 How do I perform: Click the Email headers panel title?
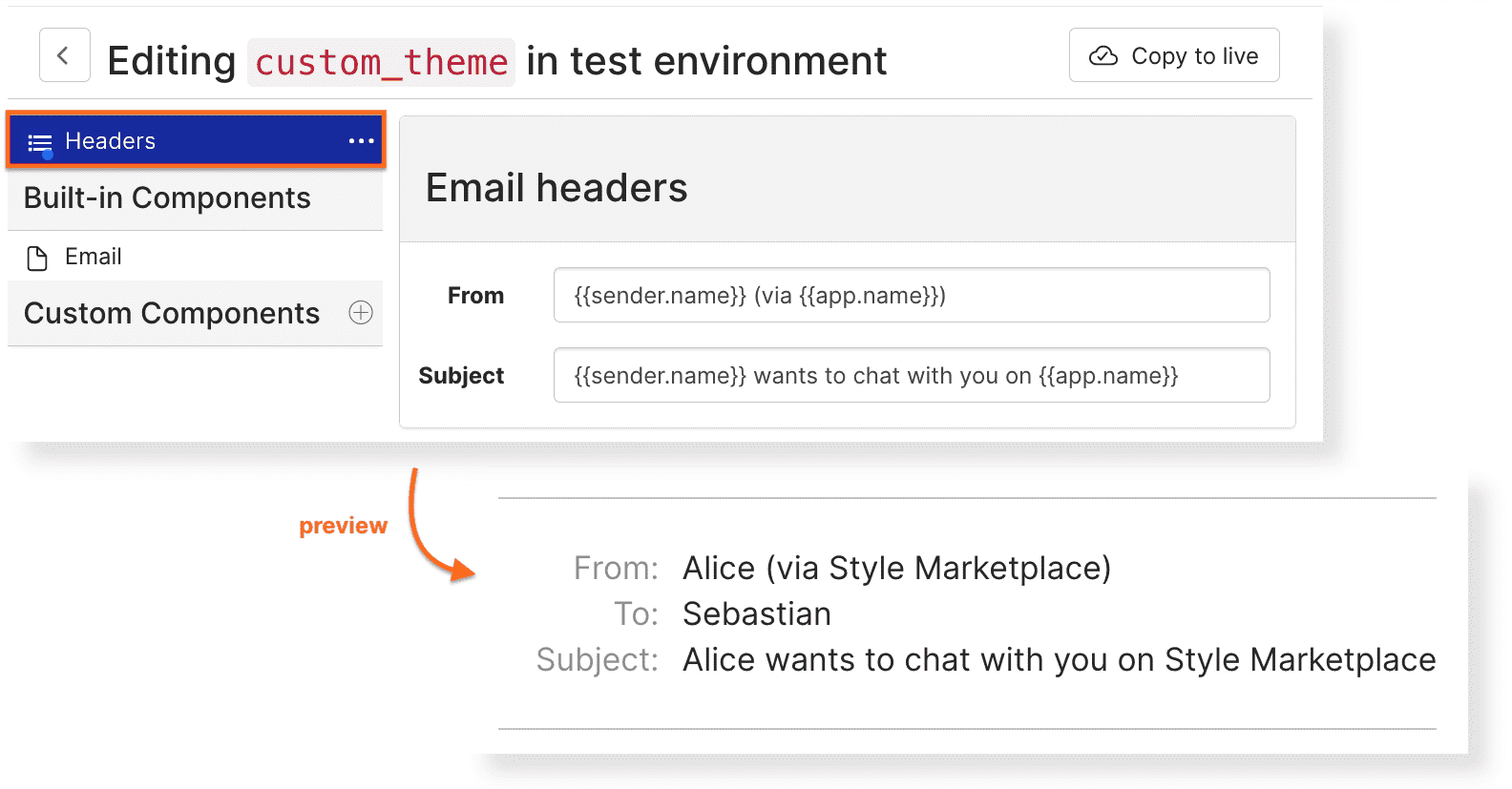[556, 188]
